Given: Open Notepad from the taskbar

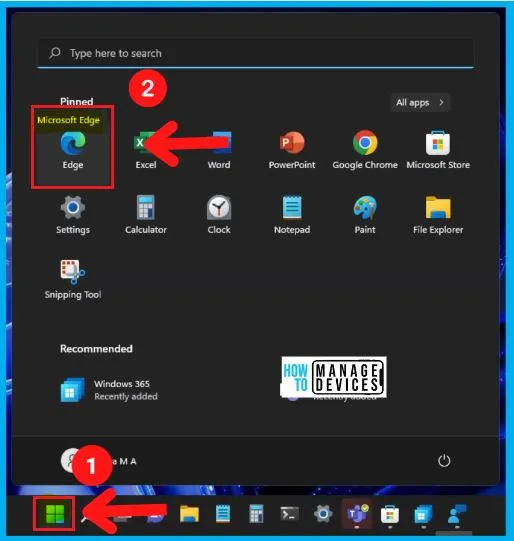Looking at the screenshot, I should click(223, 514).
